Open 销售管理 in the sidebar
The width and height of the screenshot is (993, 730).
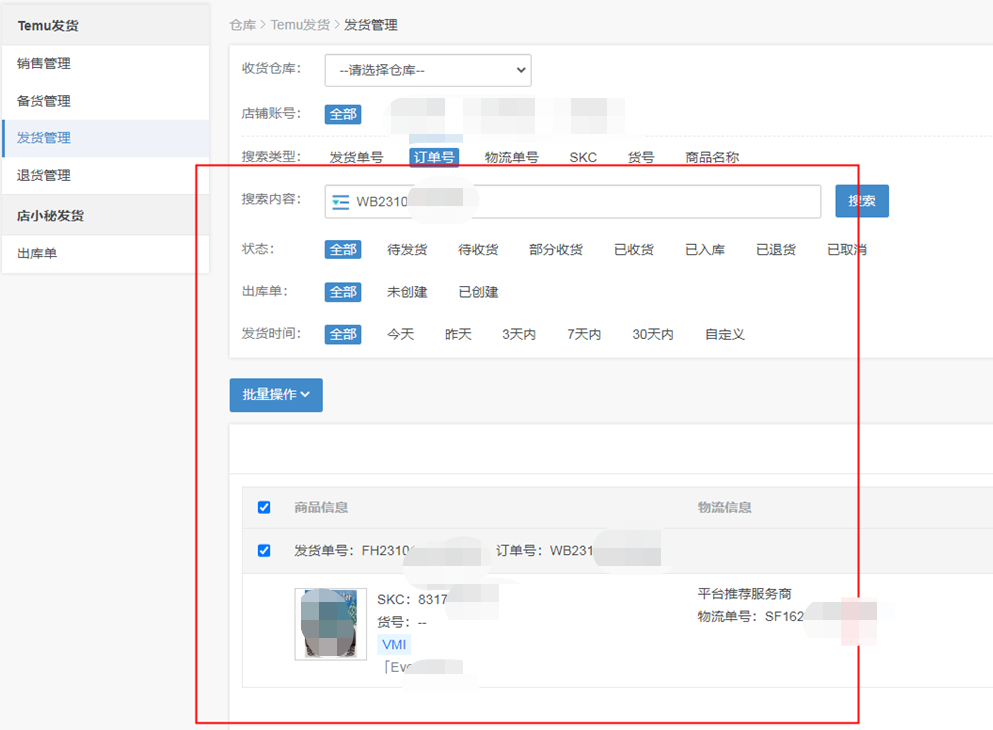tap(44, 63)
